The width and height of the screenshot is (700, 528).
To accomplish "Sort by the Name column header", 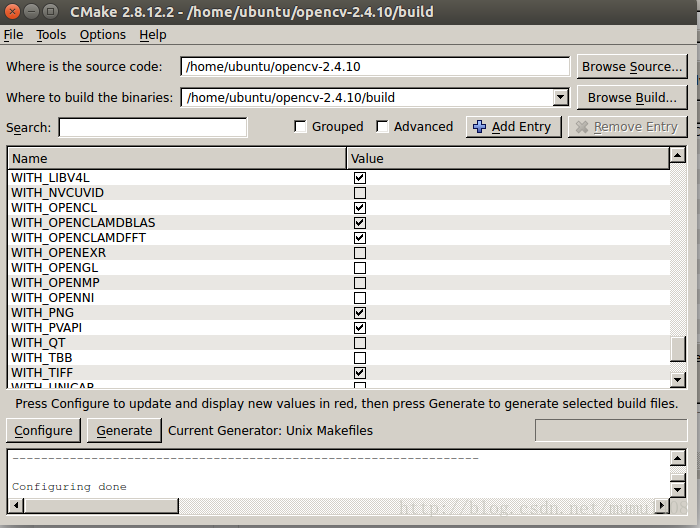I will [x=177, y=158].
